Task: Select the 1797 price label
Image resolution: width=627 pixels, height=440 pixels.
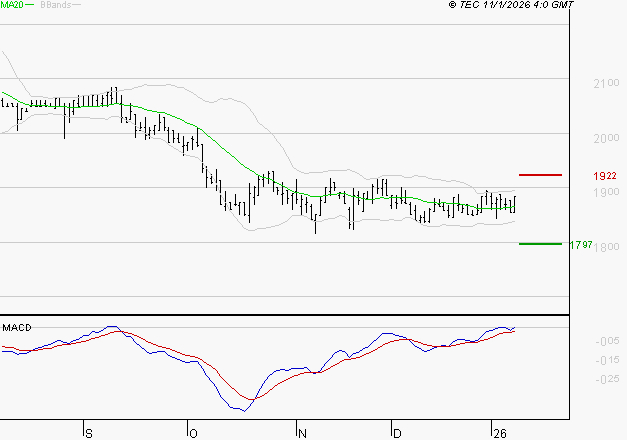Action: point(581,245)
